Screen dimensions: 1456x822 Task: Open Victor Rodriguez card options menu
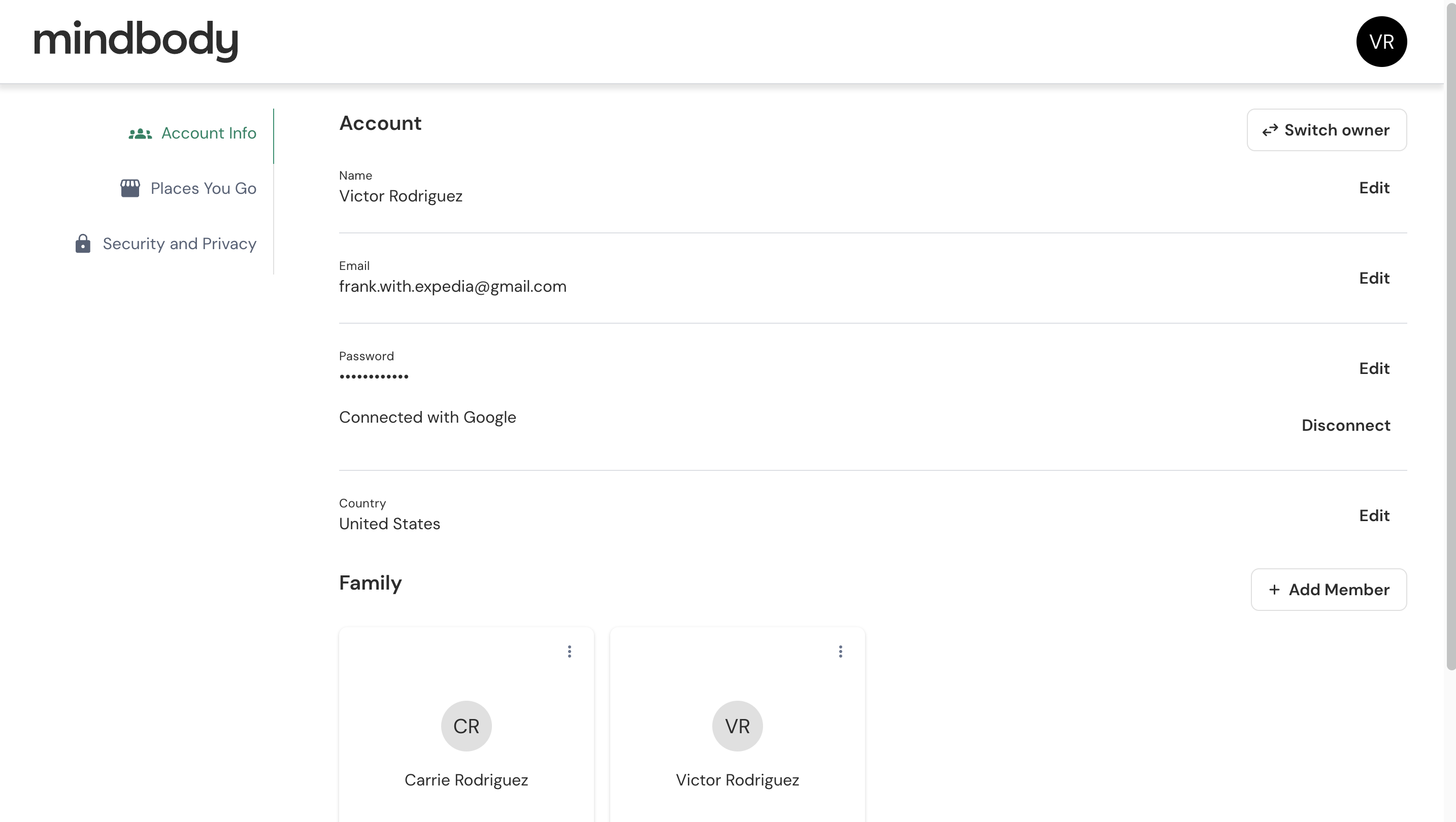[841, 652]
